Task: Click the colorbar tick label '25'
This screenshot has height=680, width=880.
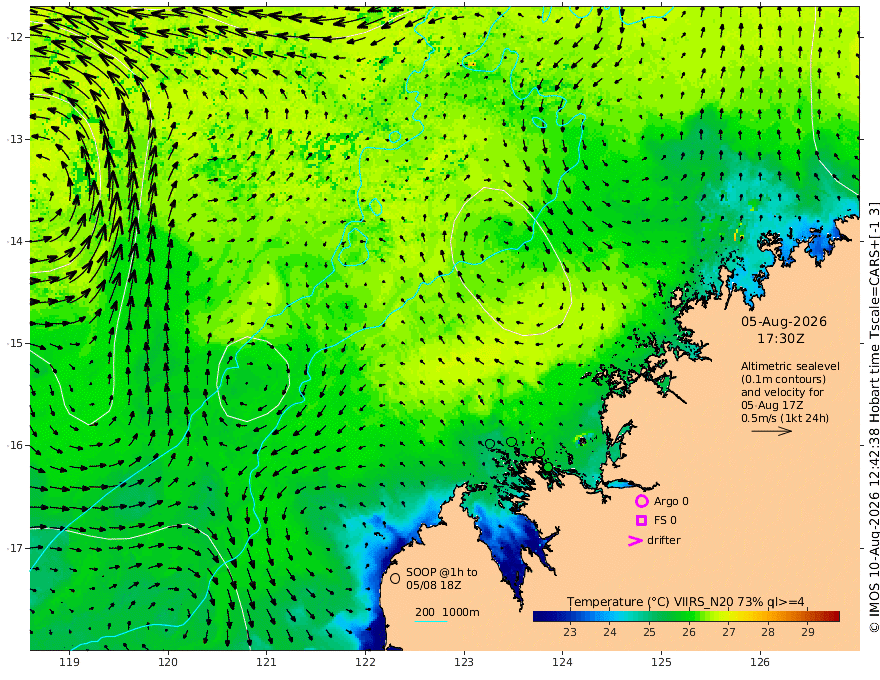Action: click(x=649, y=632)
